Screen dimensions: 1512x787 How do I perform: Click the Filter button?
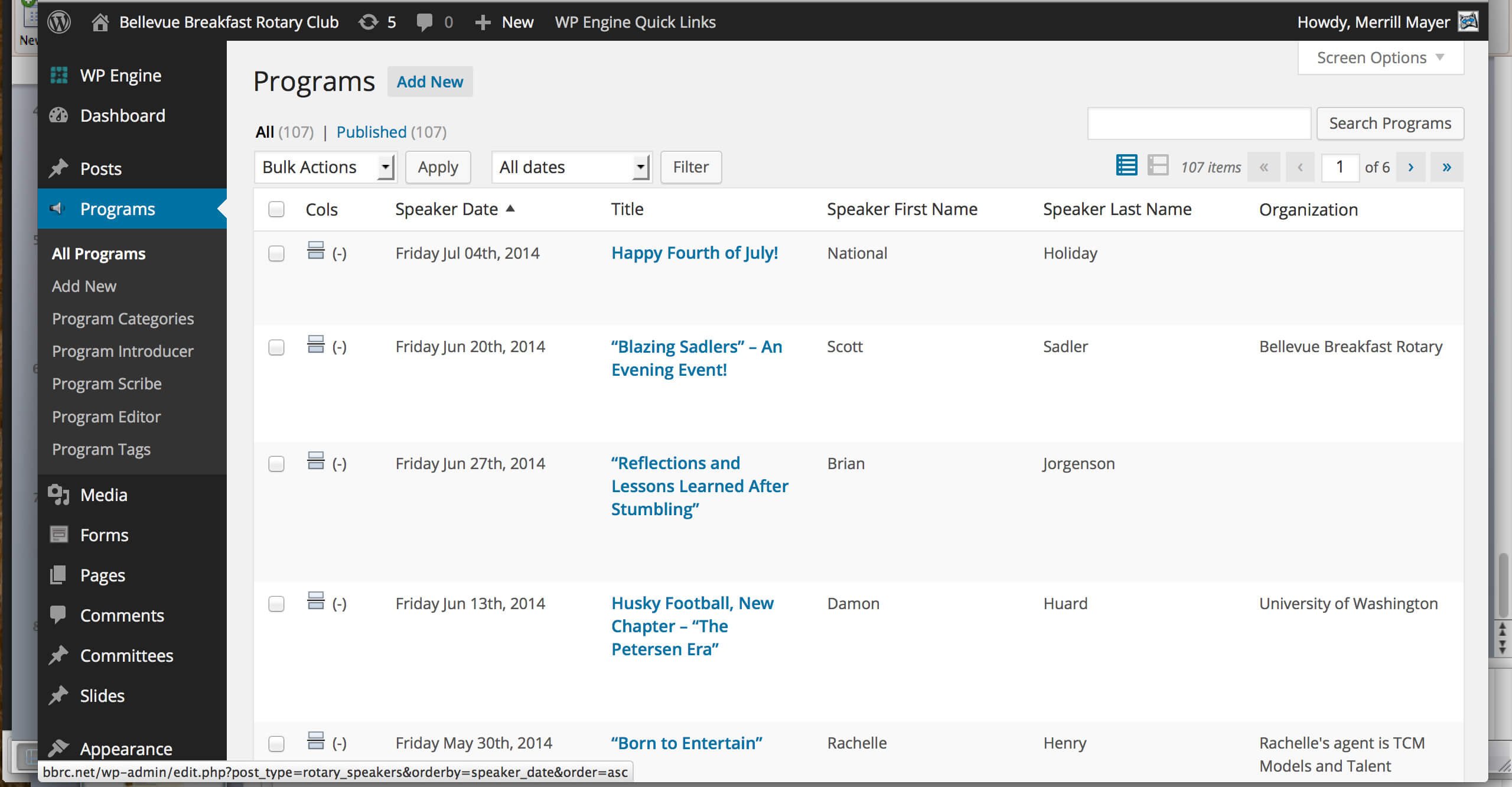[x=690, y=167]
